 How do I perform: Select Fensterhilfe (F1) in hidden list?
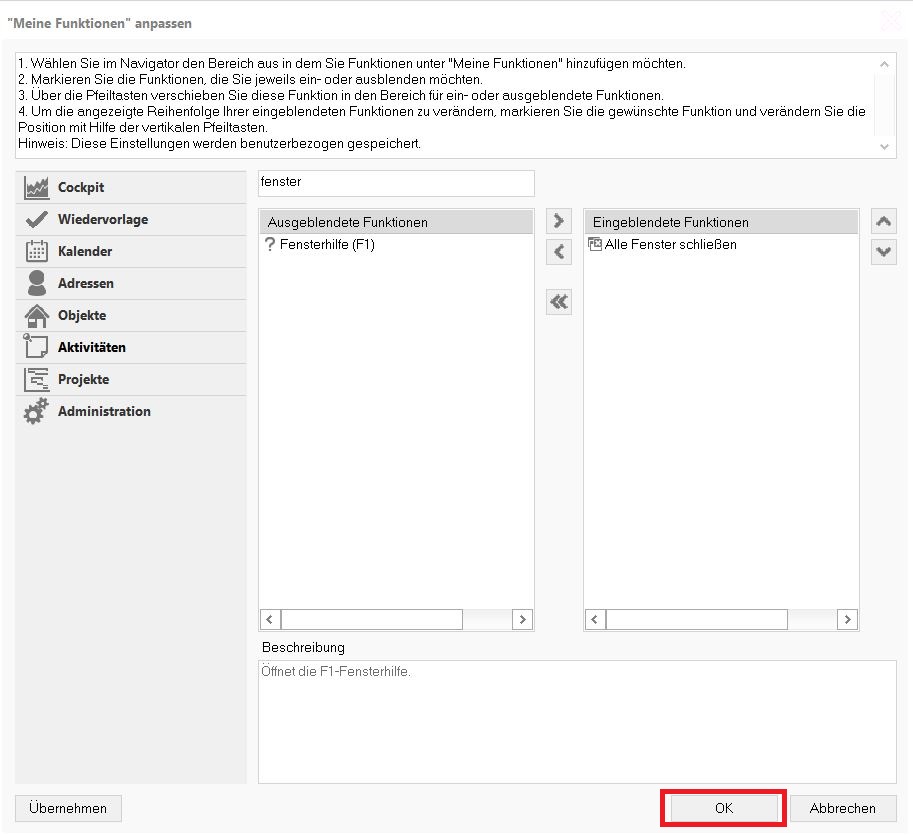pos(327,244)
